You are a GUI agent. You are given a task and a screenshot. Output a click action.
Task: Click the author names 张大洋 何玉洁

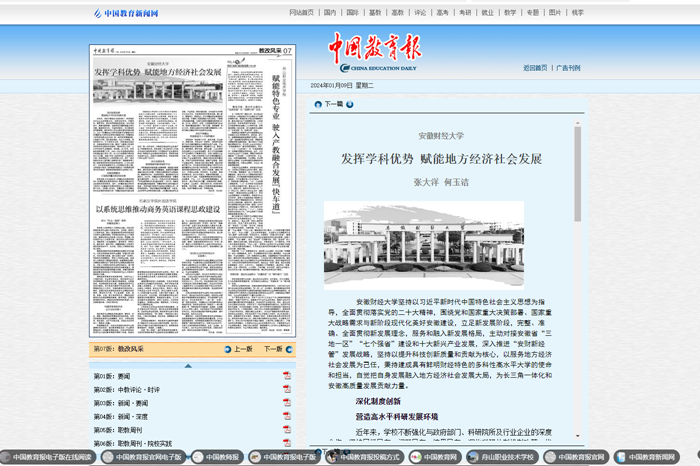tap(441, 182)
